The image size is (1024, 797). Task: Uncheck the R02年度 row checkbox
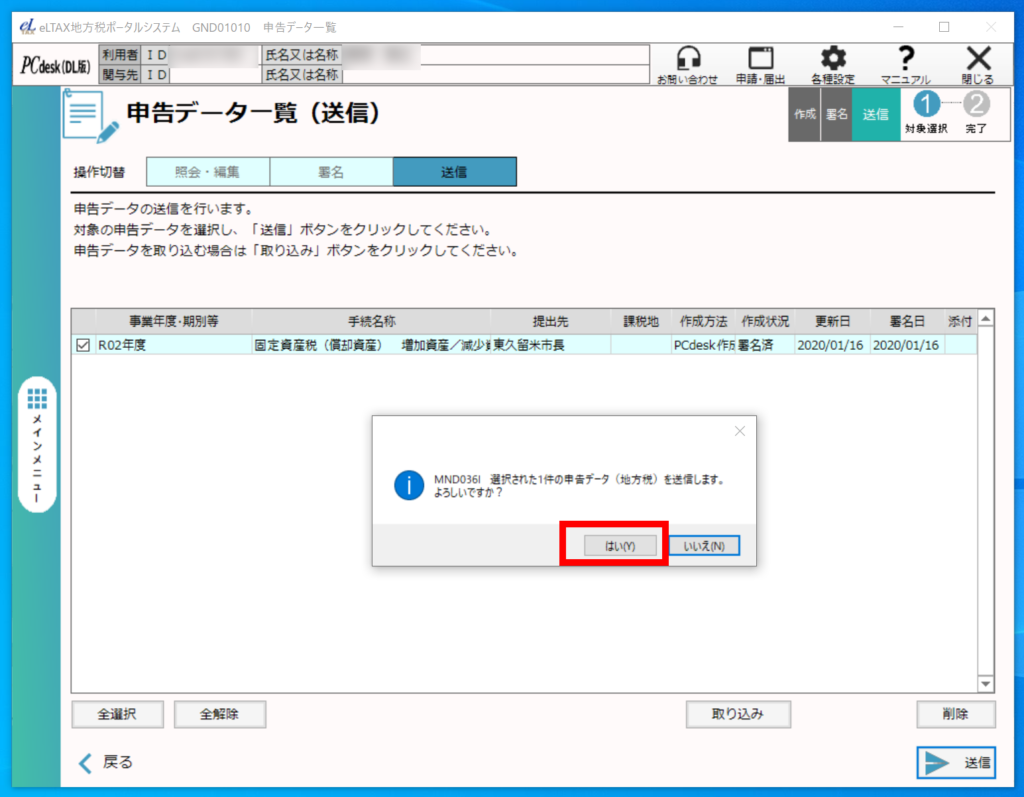84,346
